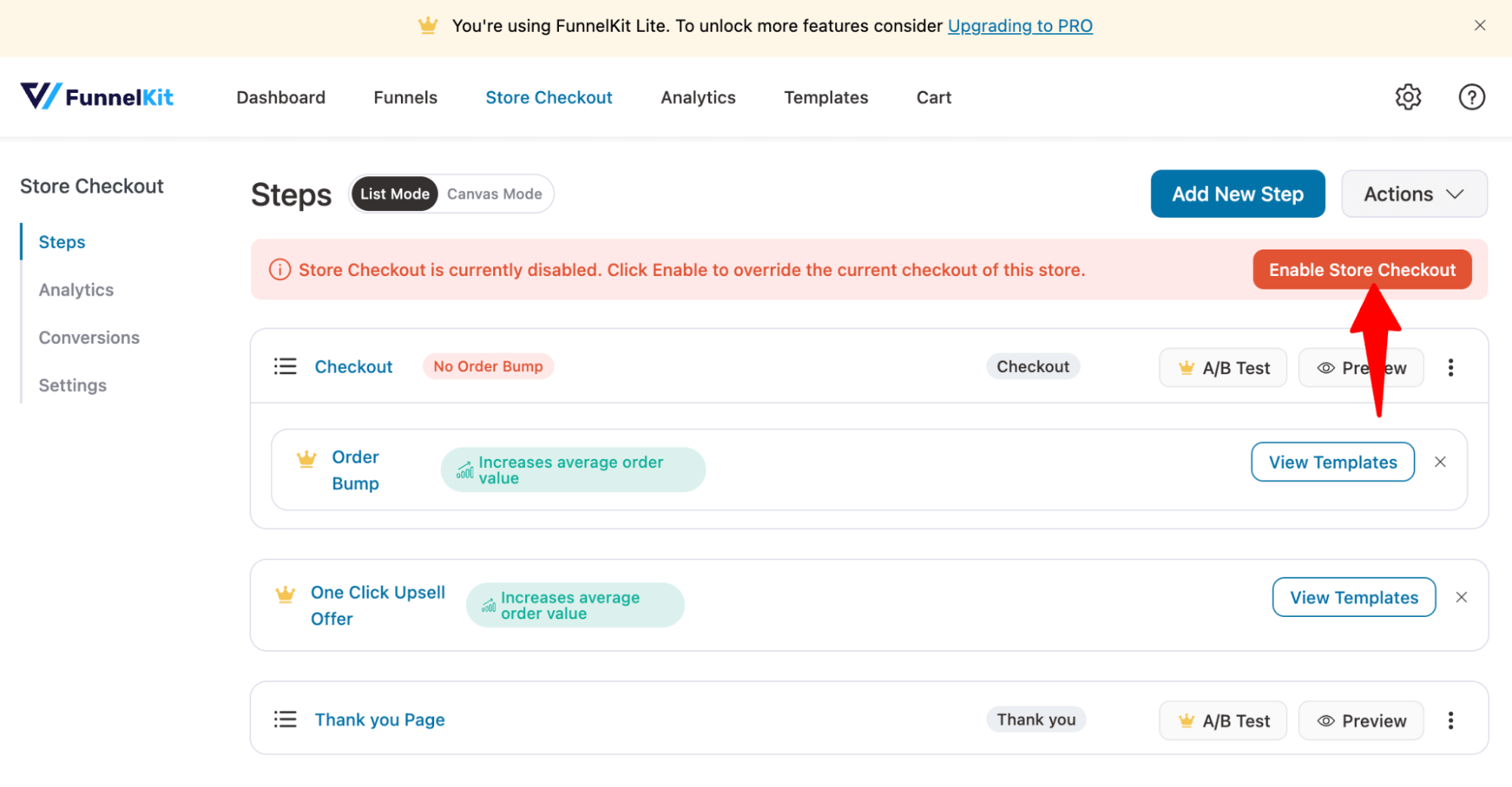Open the Checkout step link
This screenshot has height=787, width=1512.
(x=353, y=367)
